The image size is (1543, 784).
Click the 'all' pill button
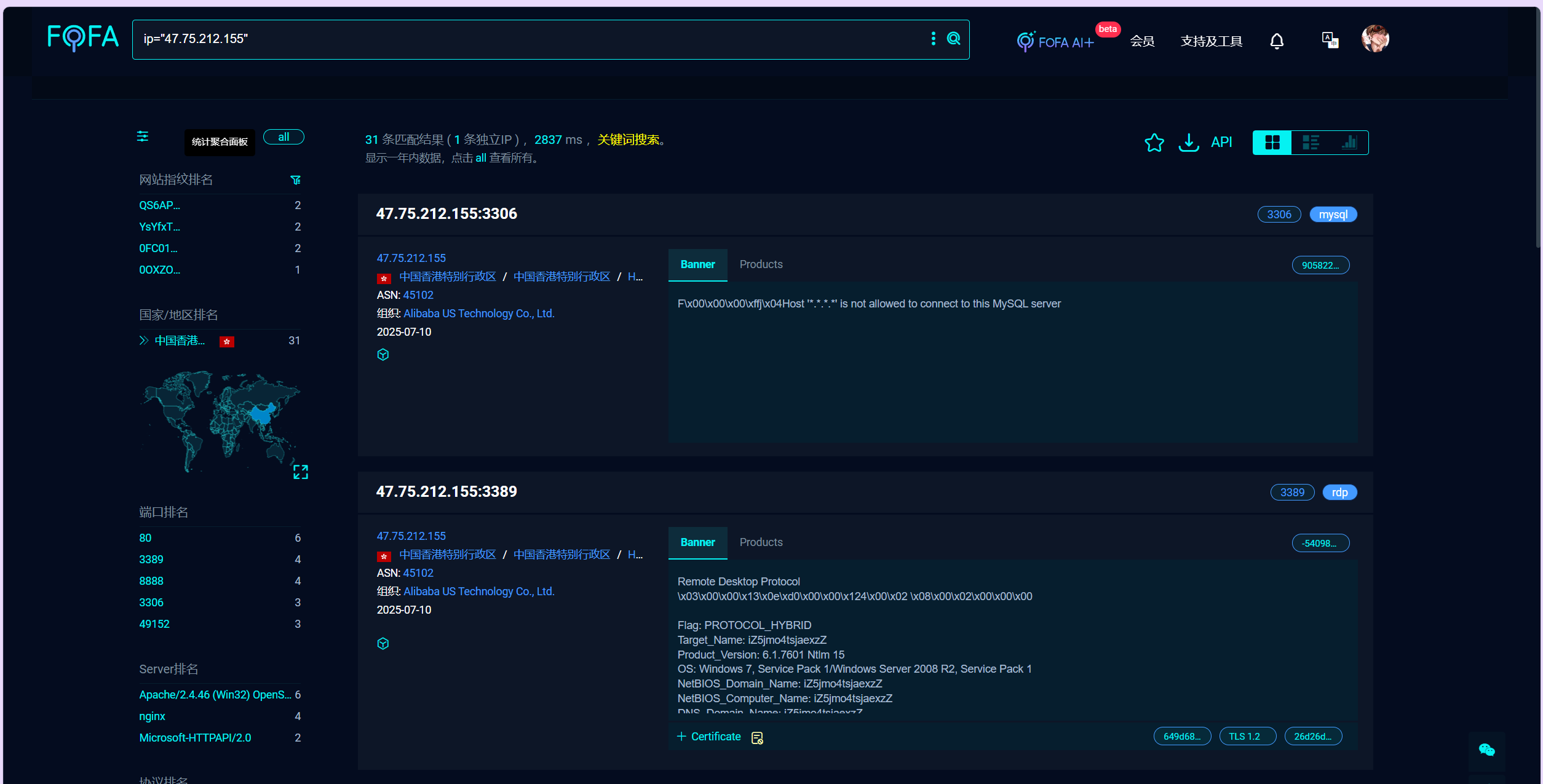(284, 137)
